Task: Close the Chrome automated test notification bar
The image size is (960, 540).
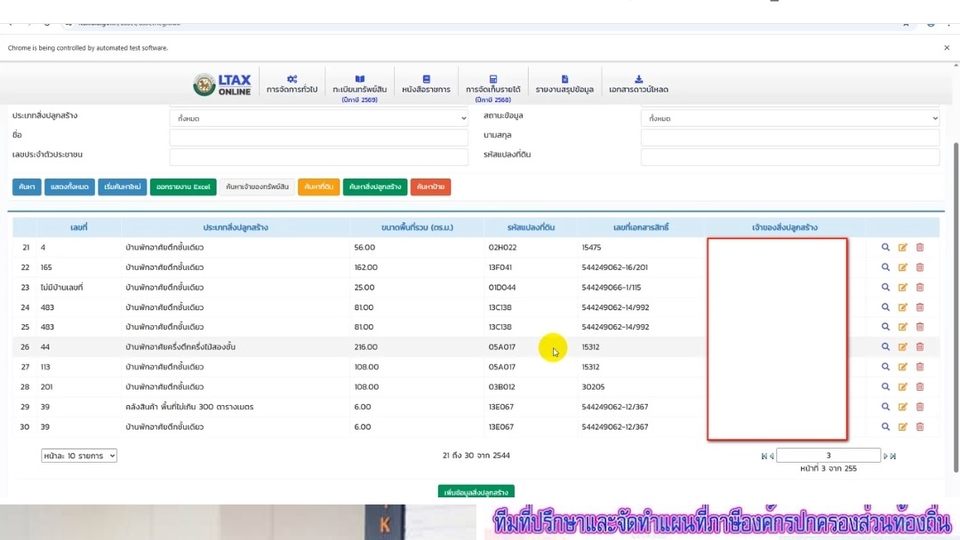Action: point(947,48)
